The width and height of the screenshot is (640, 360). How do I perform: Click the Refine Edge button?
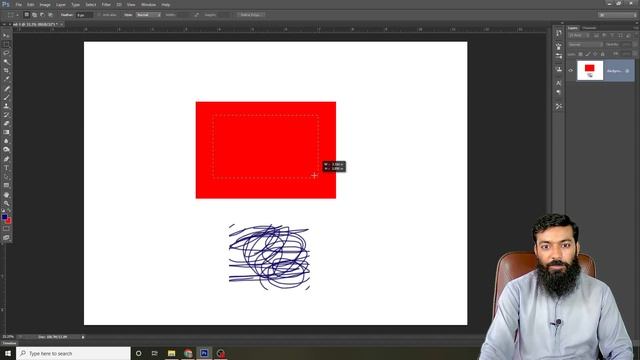251,15
